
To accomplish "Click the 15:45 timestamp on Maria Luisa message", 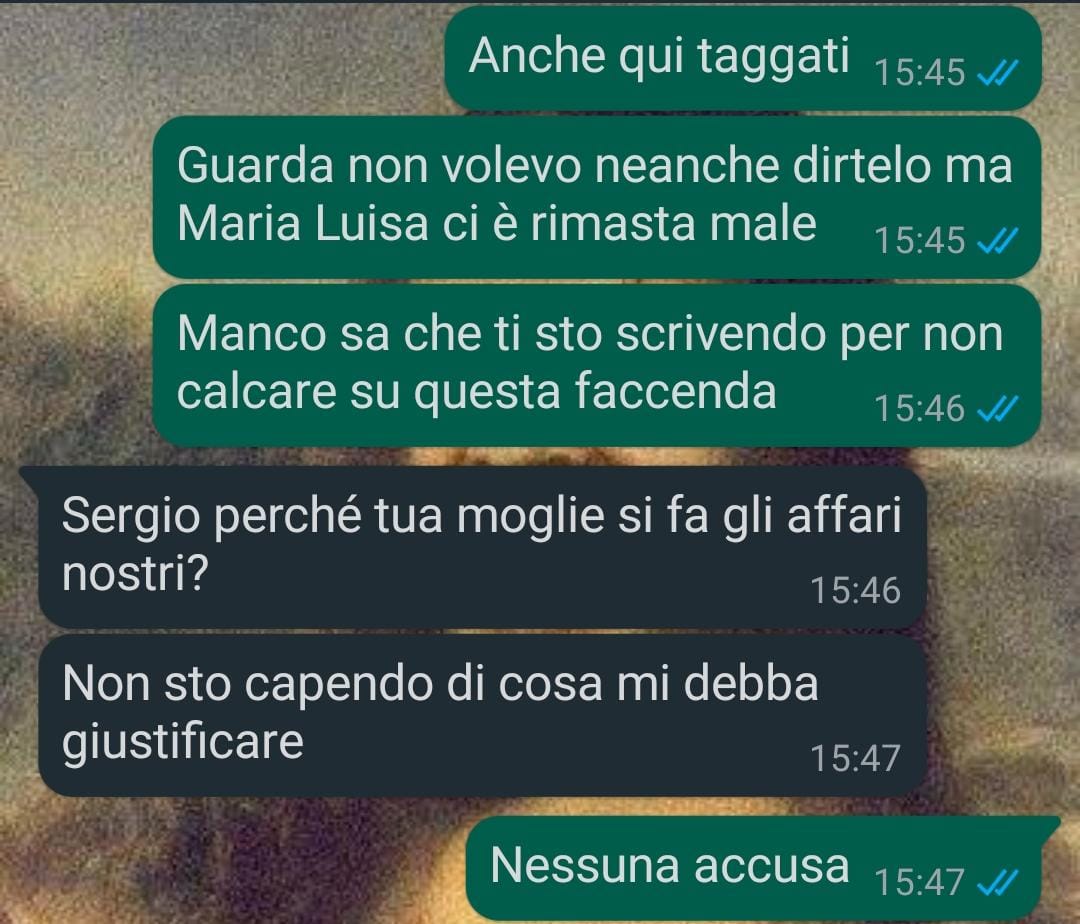I will [x=920, y=241].
